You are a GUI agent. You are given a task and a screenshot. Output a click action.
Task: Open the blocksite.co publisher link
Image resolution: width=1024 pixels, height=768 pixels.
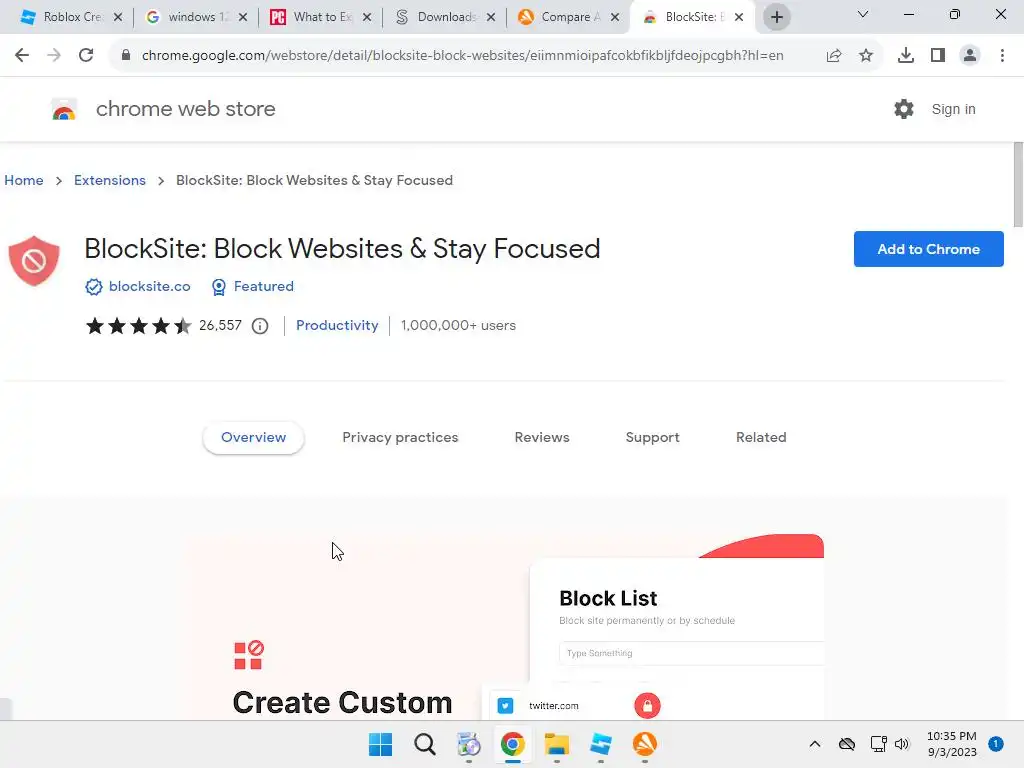pos(150,287)
